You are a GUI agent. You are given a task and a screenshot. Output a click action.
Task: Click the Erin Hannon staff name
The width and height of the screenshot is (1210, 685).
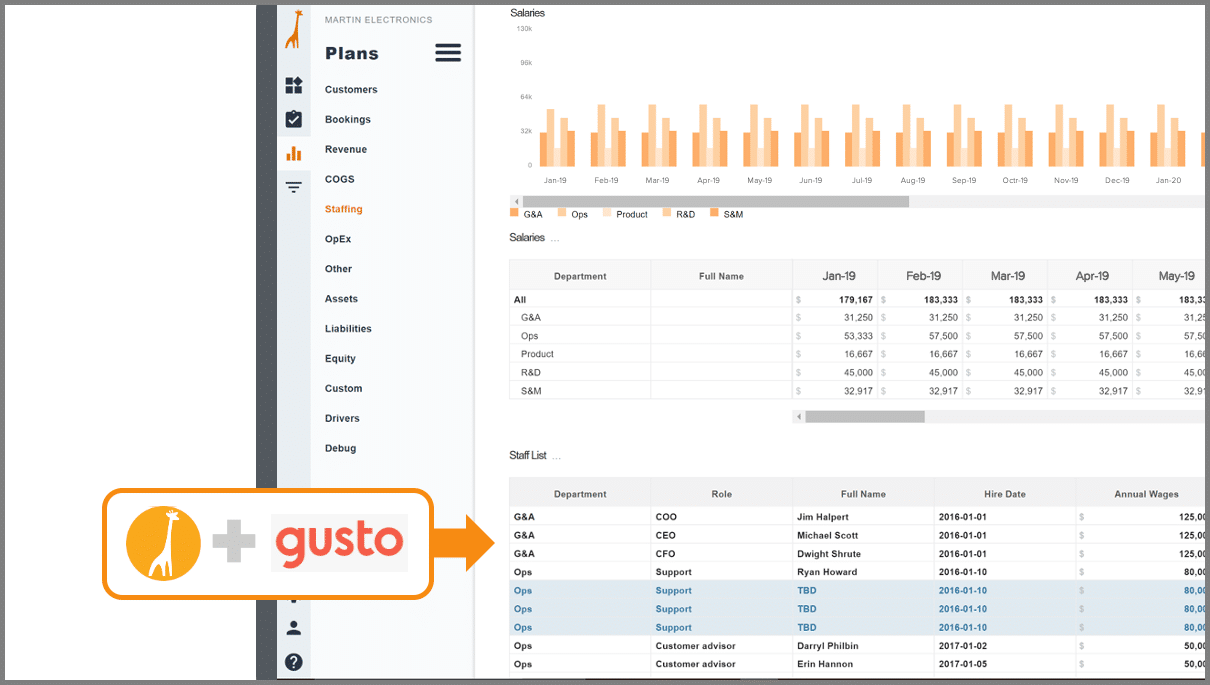825,664
